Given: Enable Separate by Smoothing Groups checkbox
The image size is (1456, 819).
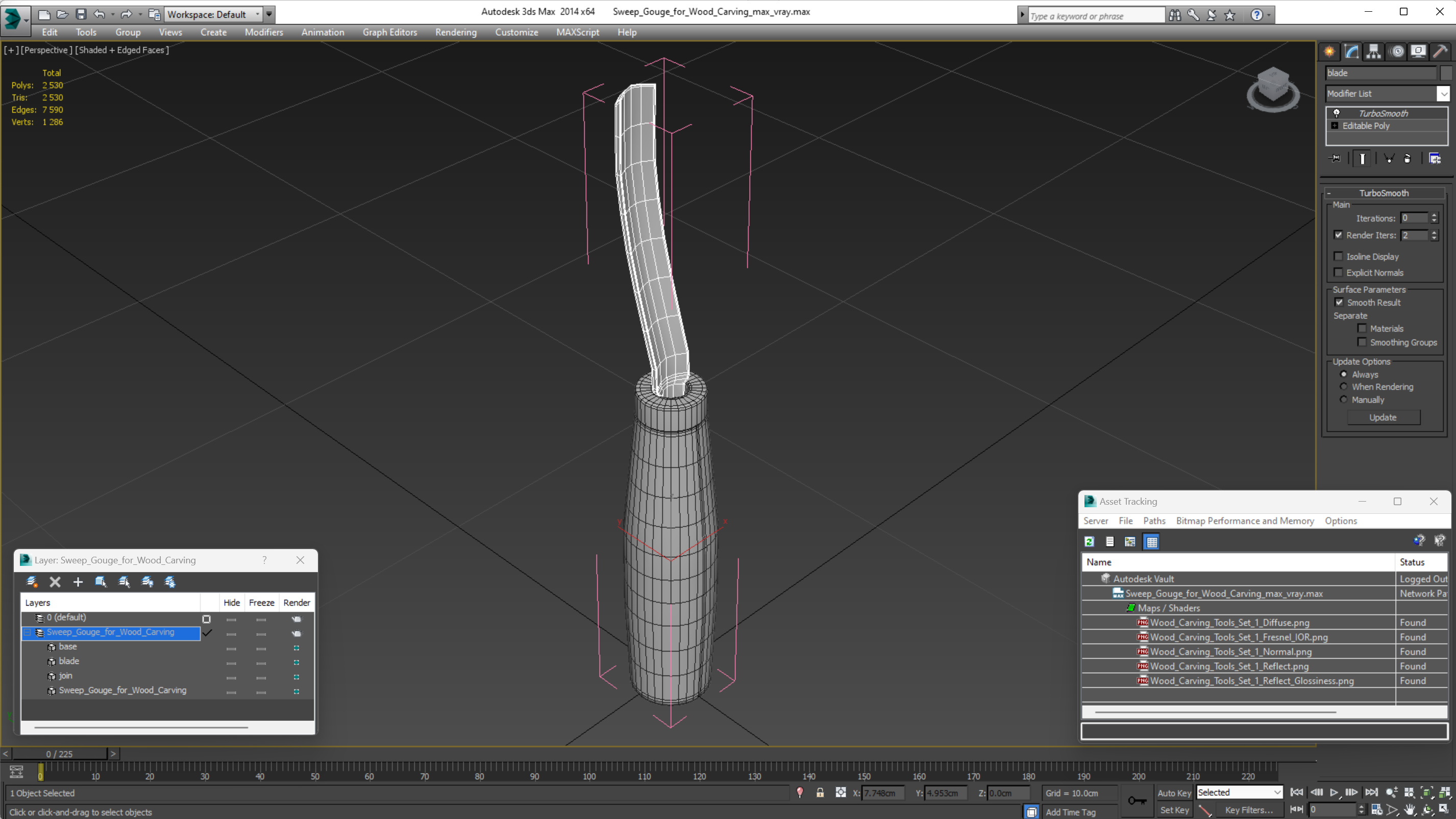Looking at the screenshot, I should point(1362,342).
